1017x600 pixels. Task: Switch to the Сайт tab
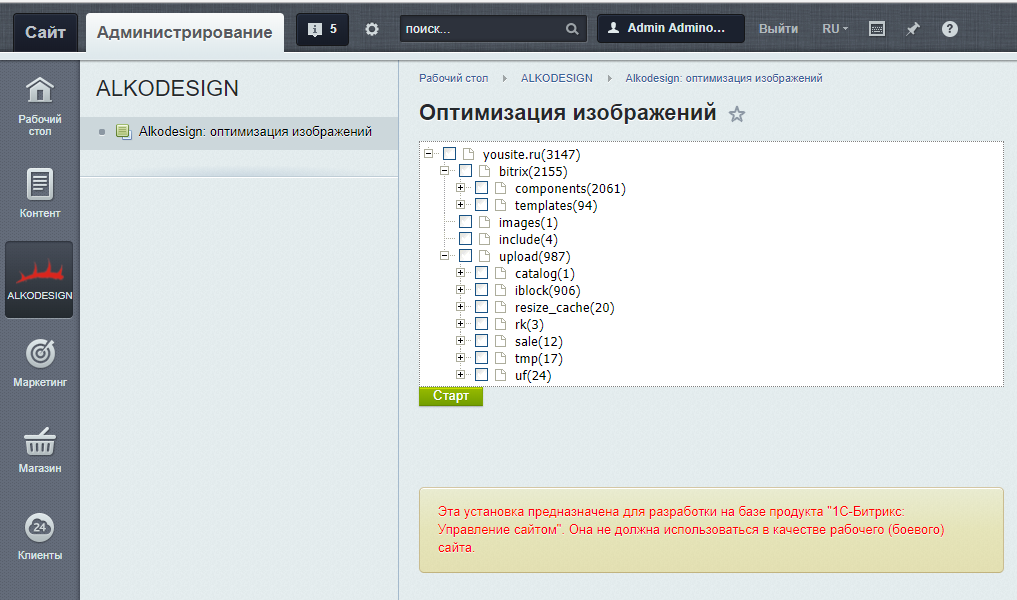(45, 32)
